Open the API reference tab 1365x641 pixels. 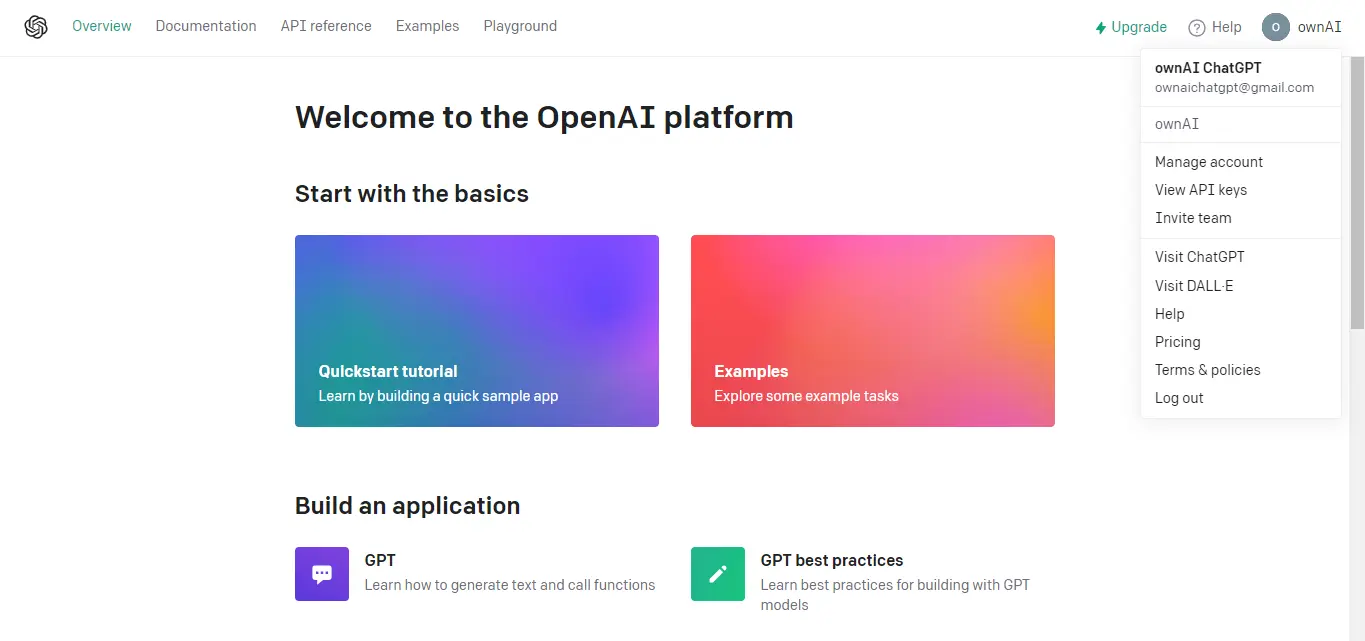pyautogui.click(x=326, y=26)
